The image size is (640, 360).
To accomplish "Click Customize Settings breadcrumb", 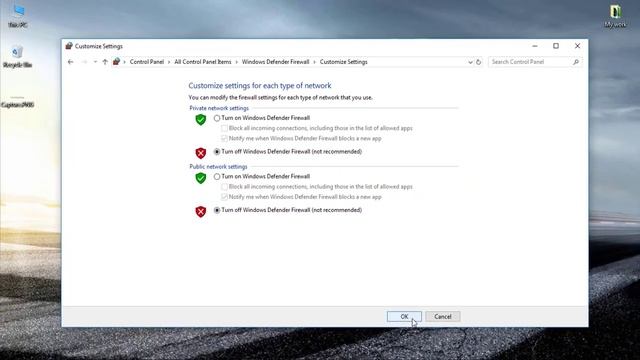I will click(344, 62).
